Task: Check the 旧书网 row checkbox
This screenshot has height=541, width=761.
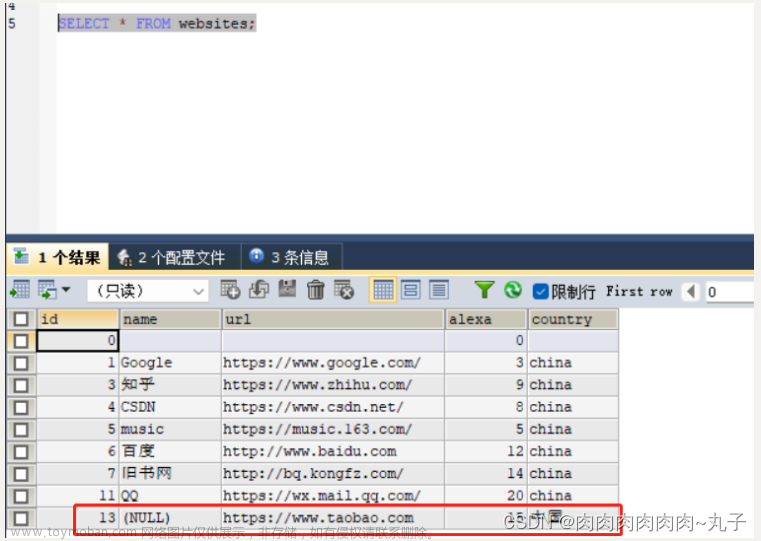Action: pyautogui.click(x=21, y=474)
